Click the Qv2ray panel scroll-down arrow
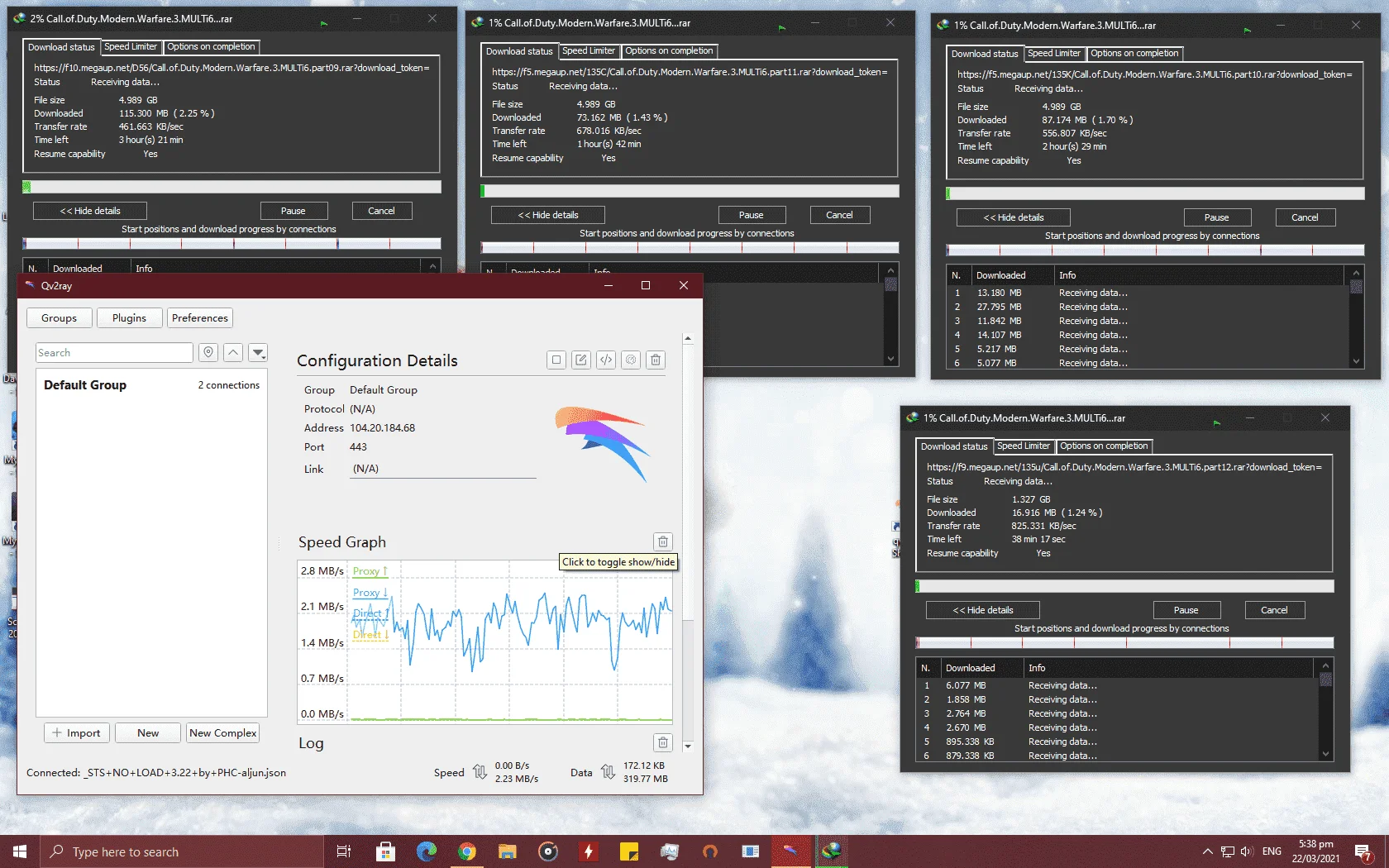 coord(688,746)
